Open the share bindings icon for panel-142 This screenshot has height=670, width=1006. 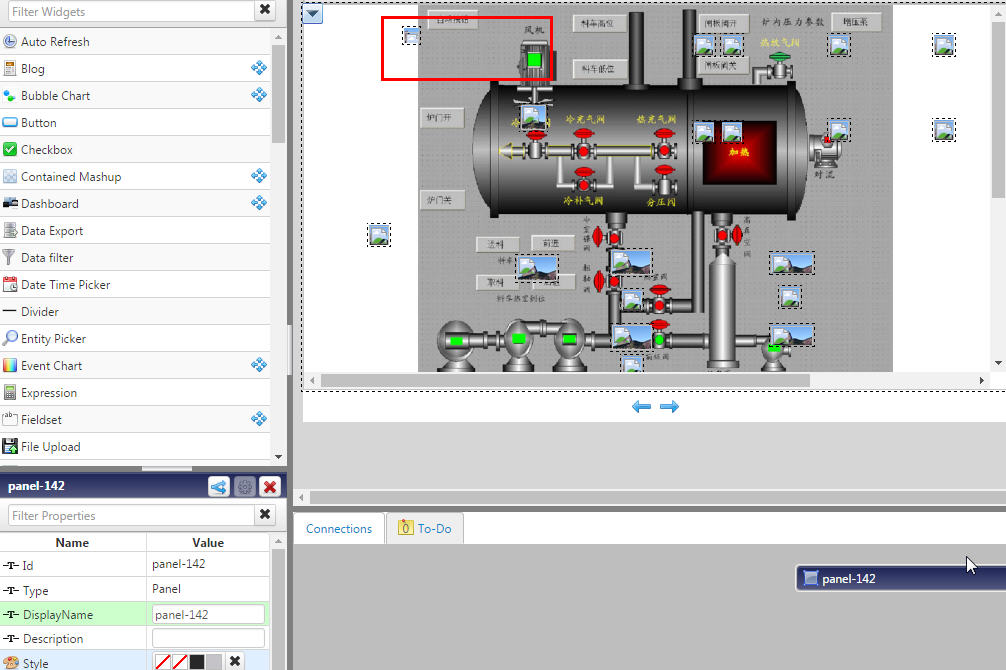click(219, 486)
